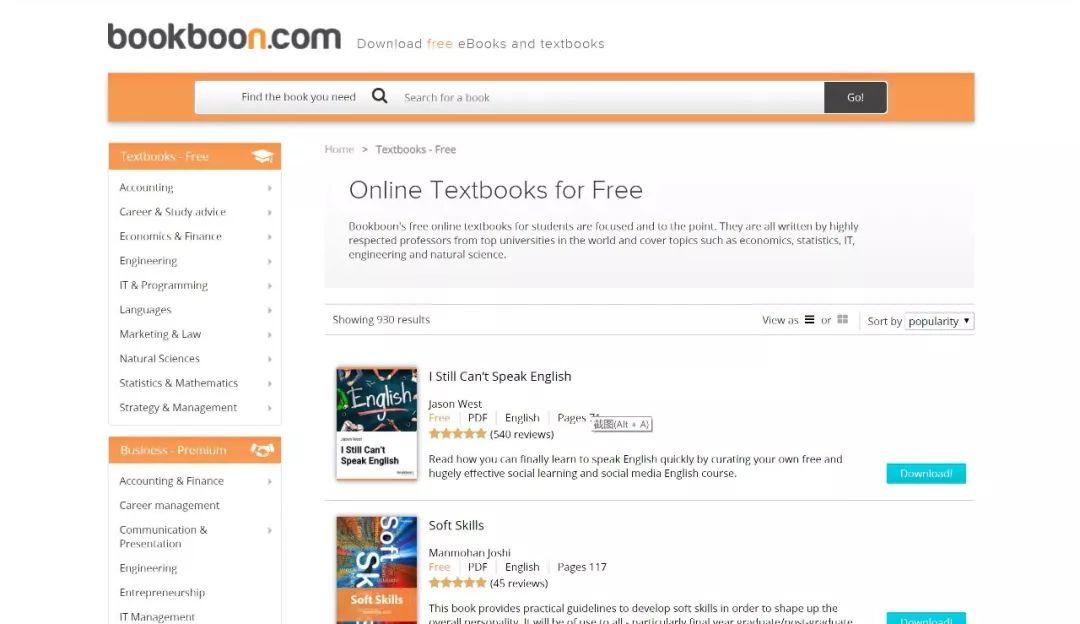Click the graduation cap icon in Textbooks header
Viewport: 1080px width, 624px height.
pyautogui.click(x=262, y=156)
